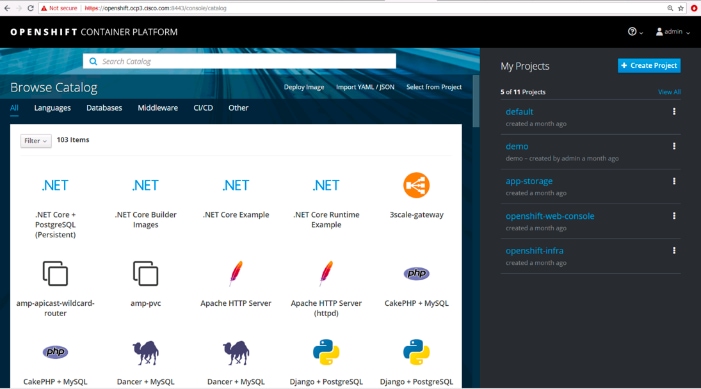This screenshot has height=389, width=701.
Task: Click the browser zoom magnifier icon
Action: 670,8
